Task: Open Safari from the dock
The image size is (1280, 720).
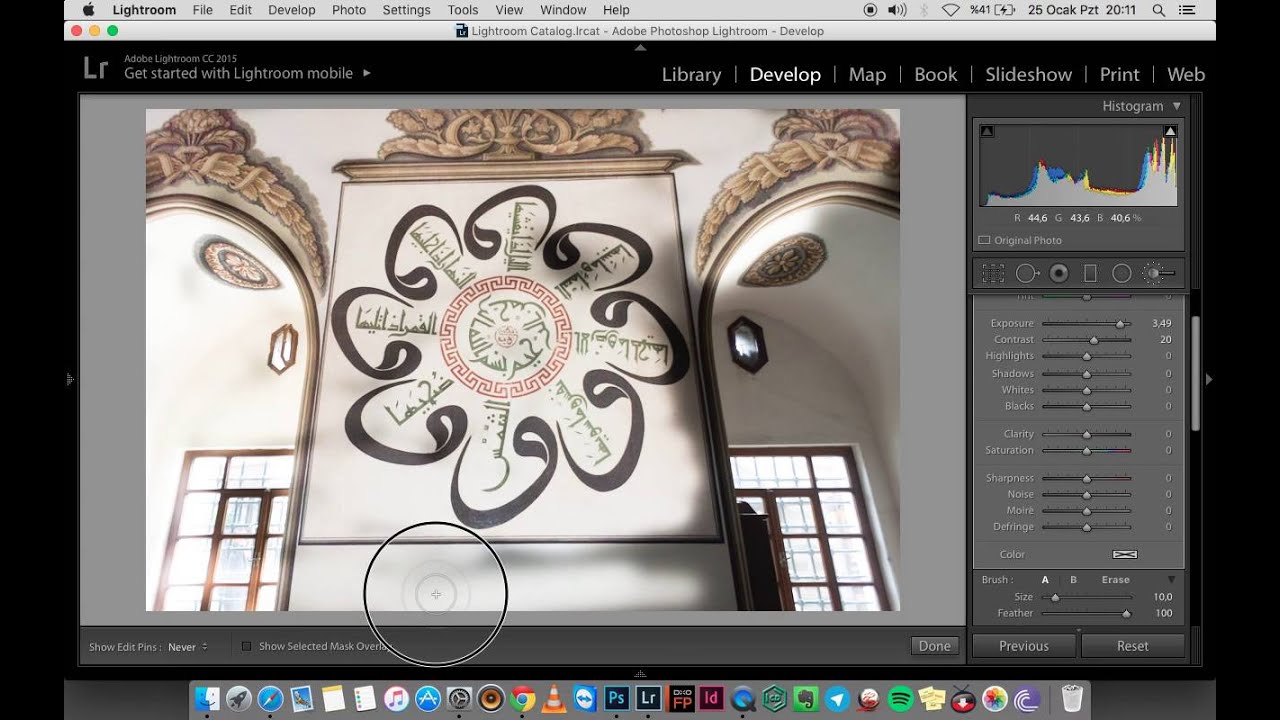Action: click(270, 698)
